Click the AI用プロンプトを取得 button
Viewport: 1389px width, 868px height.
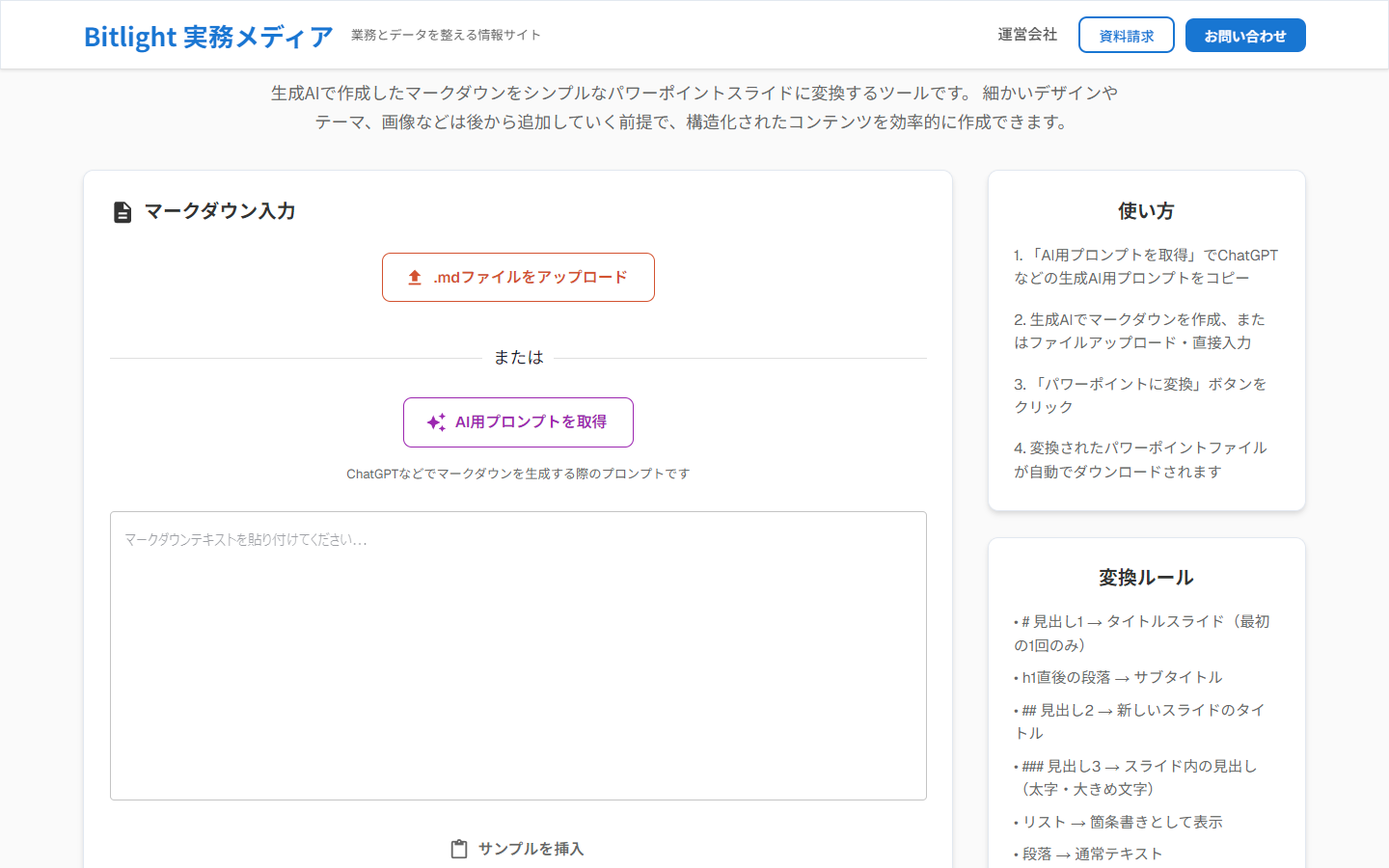tap(518, 422)
